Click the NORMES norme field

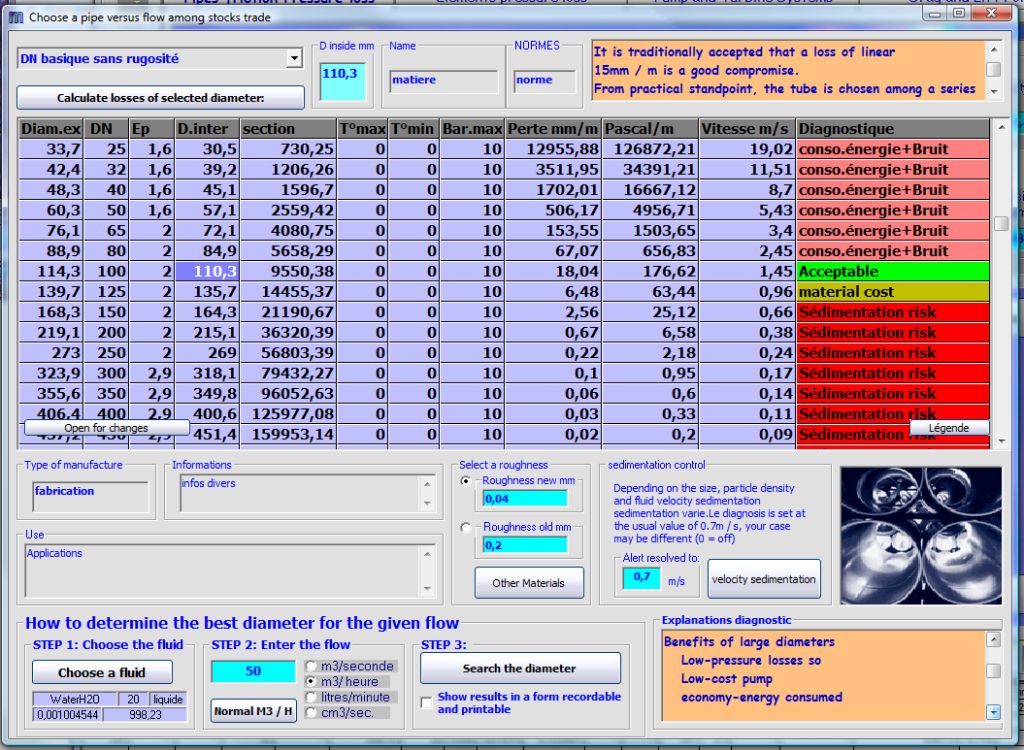(x=544, y=81)
